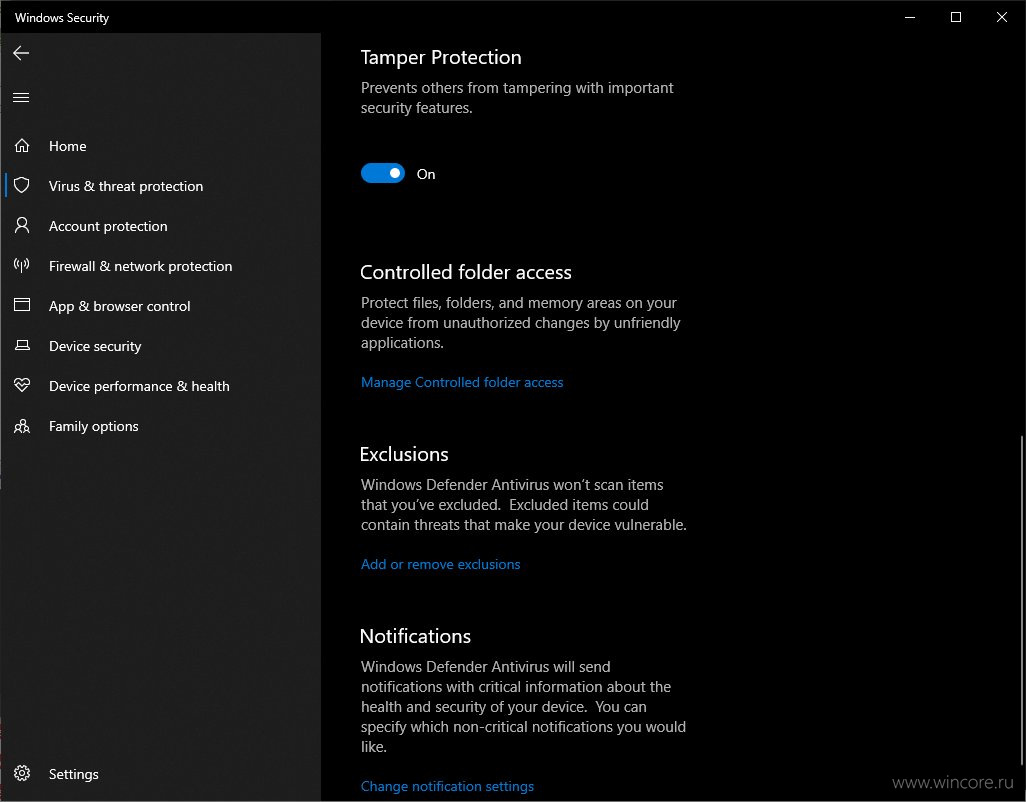Minimize the Windows Security window

pyautogui.click(x=910, y=17)
